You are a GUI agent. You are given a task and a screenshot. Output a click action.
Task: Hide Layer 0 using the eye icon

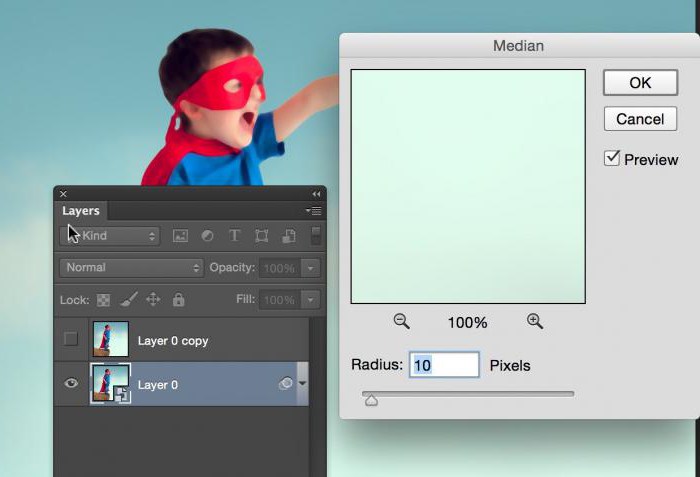tap(71, 383)
